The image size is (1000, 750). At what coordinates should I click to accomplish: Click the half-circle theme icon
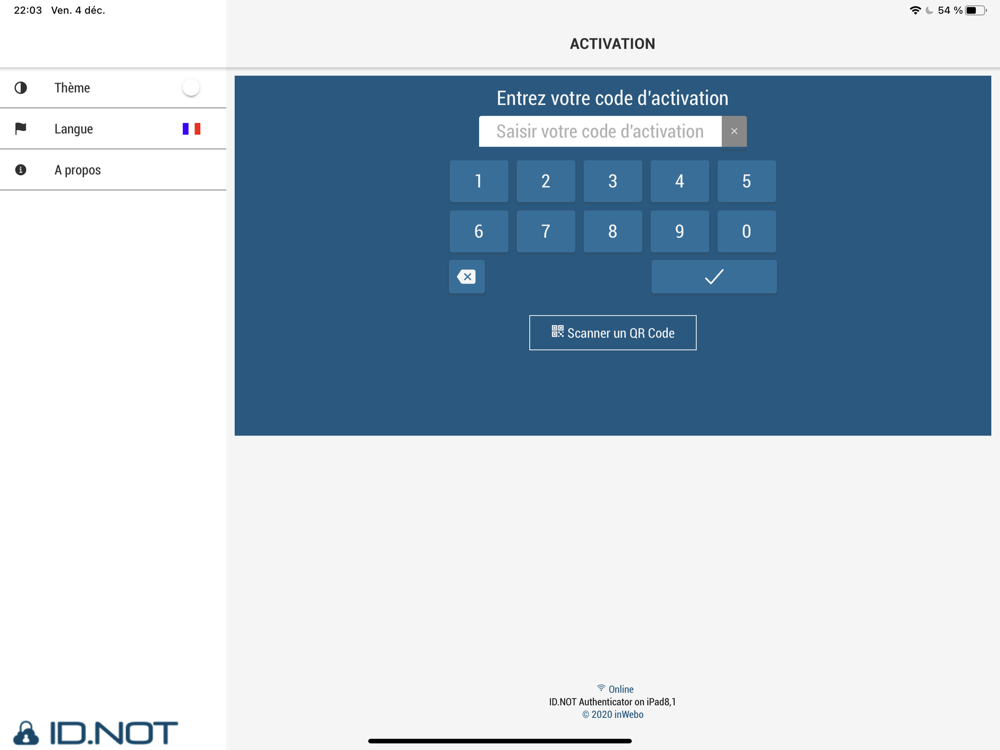20,87
